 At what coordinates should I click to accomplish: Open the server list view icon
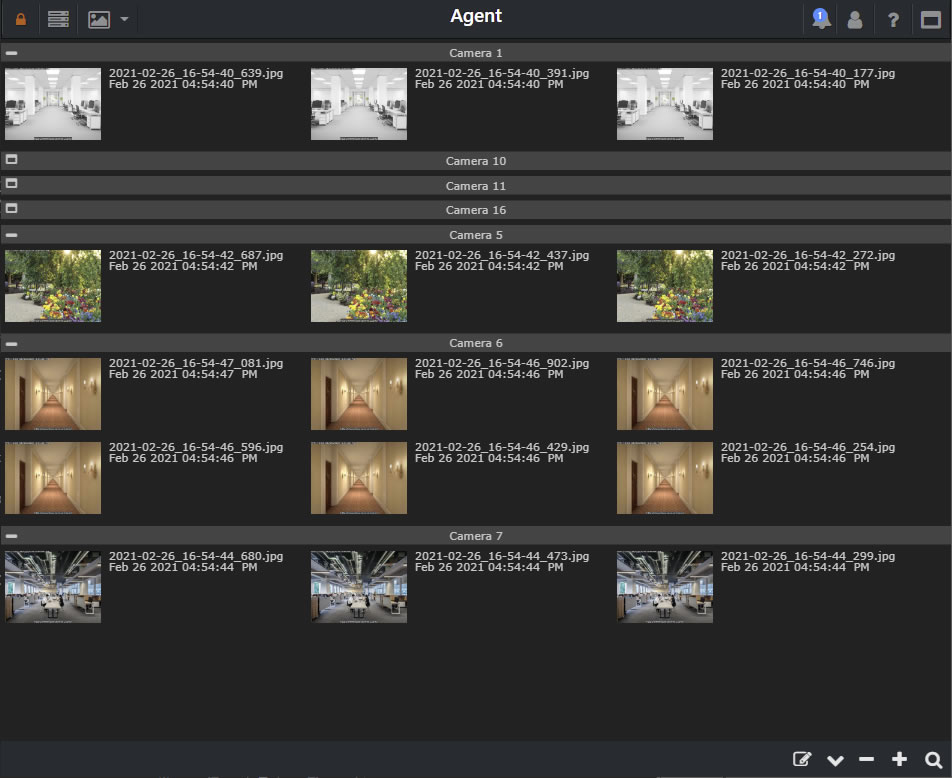(x=57, y=18)
